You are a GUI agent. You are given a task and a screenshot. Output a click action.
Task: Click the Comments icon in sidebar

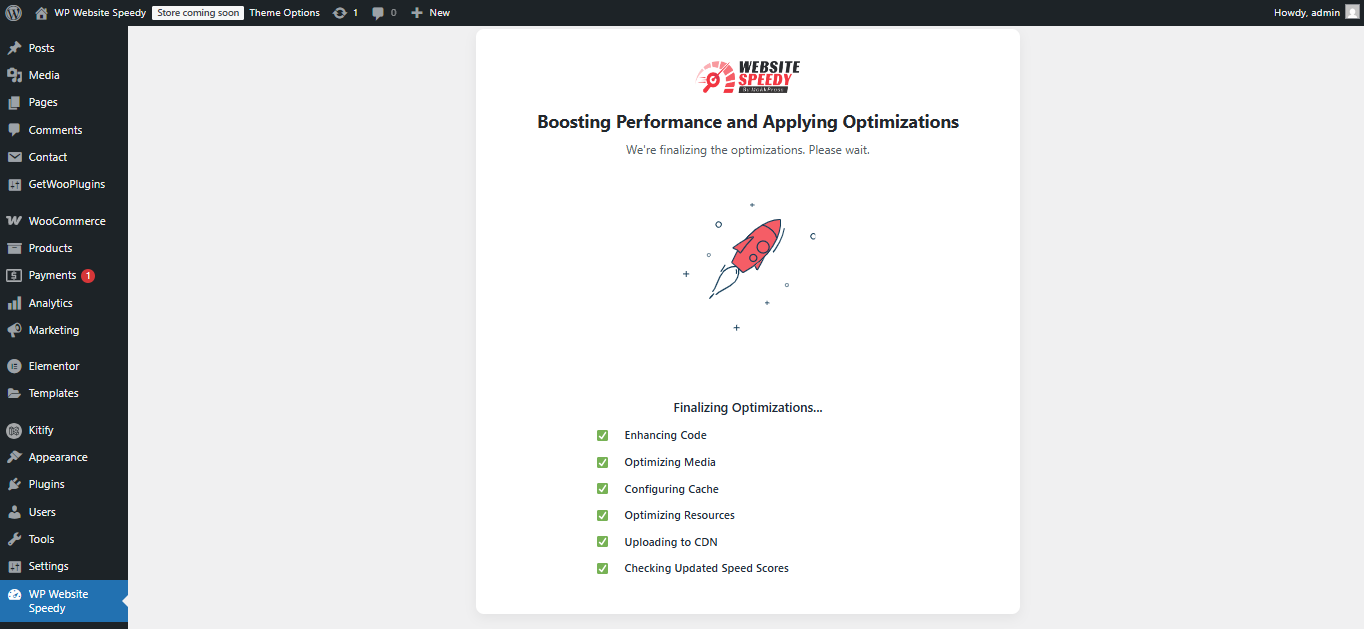pyautogui.click(x=14, y=130)
